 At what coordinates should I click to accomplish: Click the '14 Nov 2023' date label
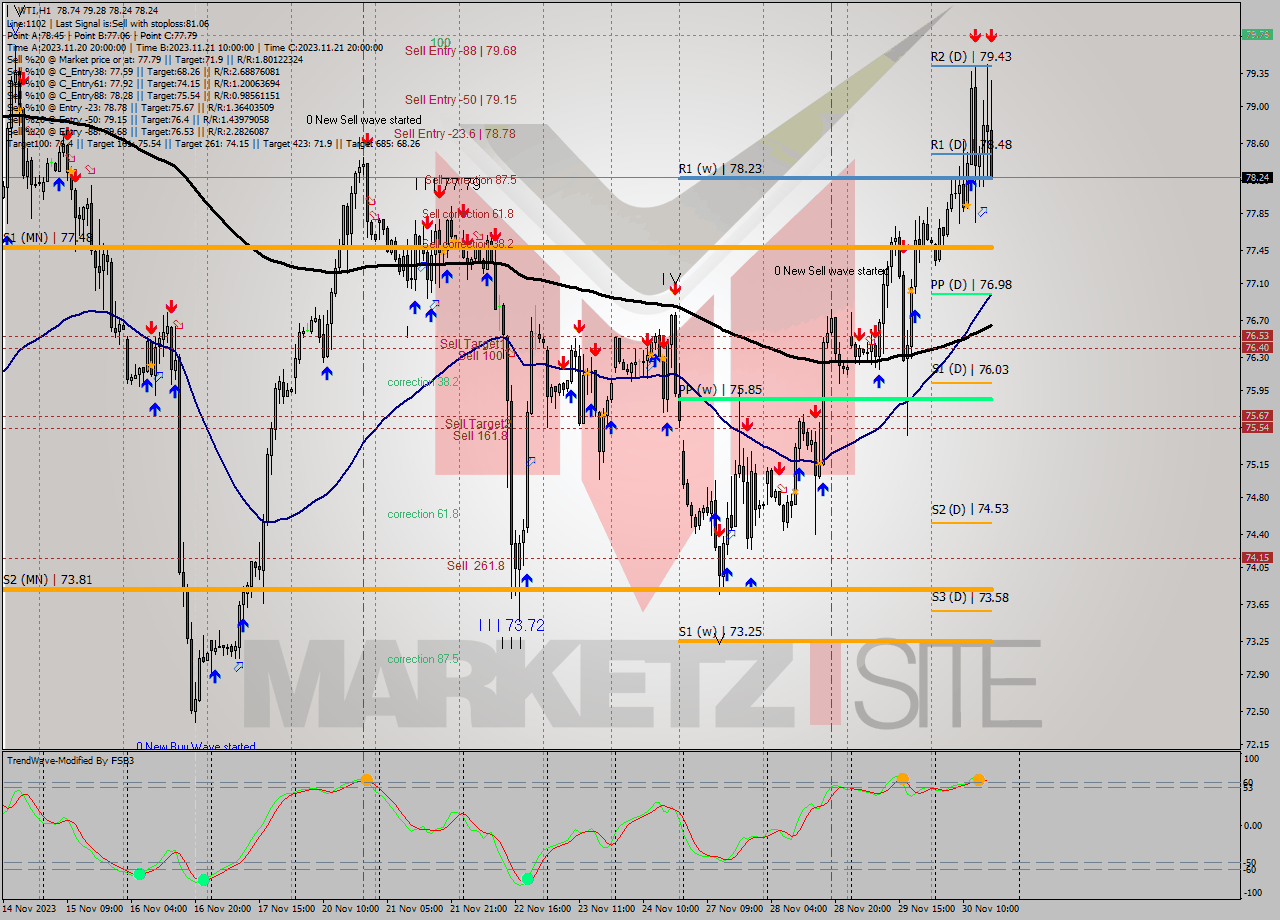31,909
